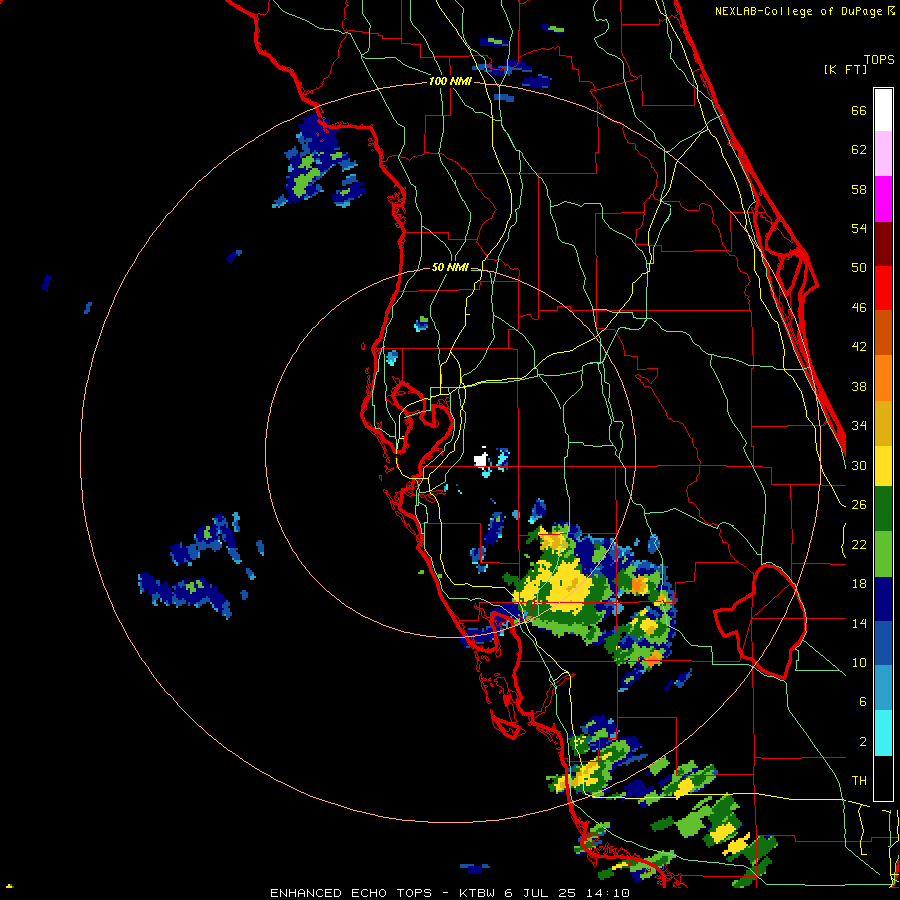900x900 pixels.
Task: Click the "6 JUL 25" date text
Action: point(540,893)
